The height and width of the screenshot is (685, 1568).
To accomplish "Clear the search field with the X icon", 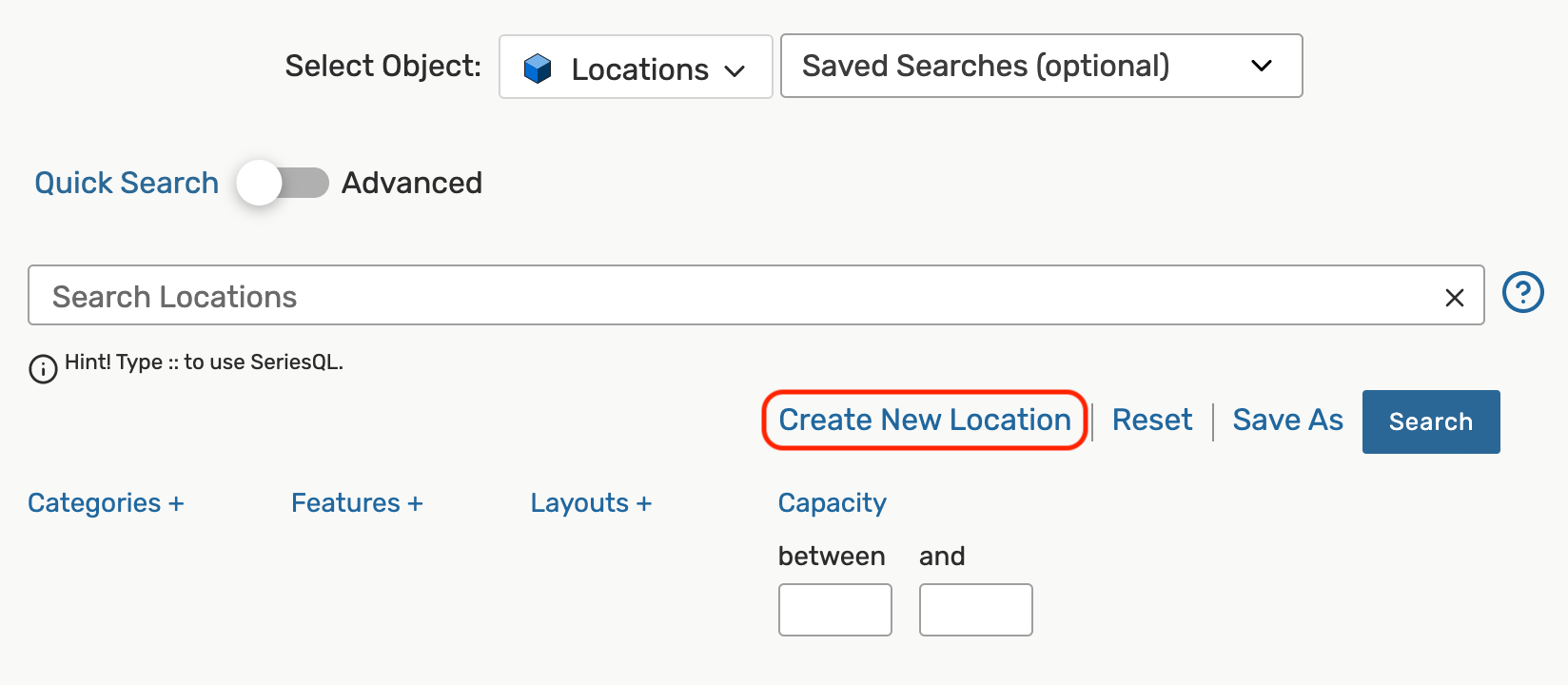I will 1454,298.
